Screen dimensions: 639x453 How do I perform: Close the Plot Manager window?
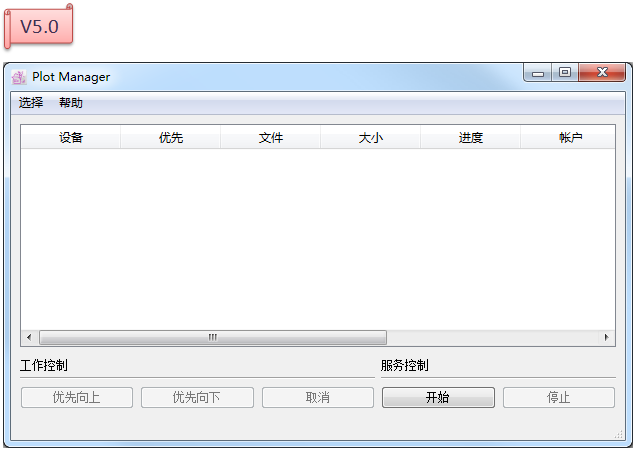click(x=603, y=73)
